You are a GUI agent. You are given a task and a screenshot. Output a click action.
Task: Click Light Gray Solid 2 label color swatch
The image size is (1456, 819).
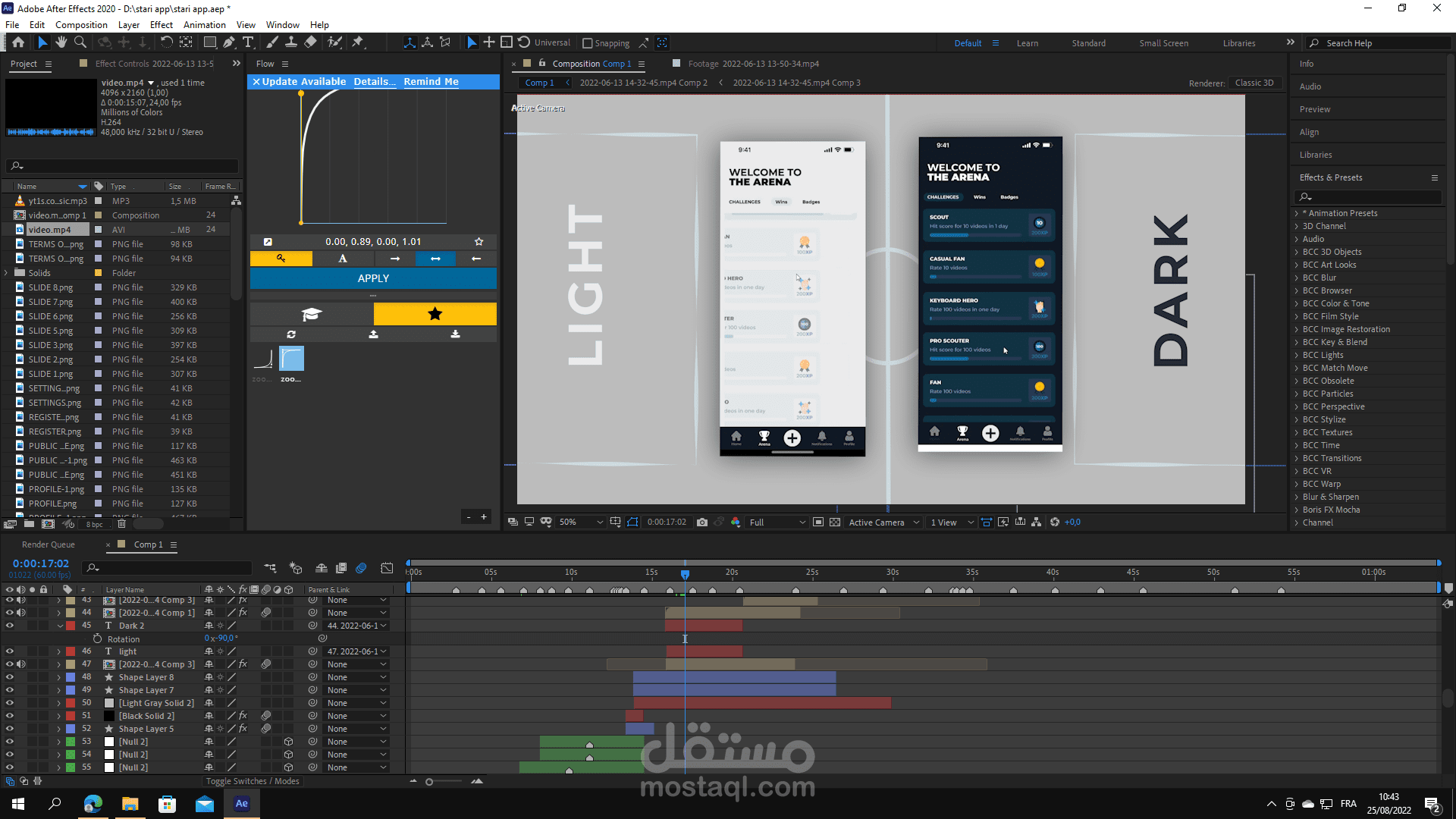pyautogui.click(x=71, y=704)
